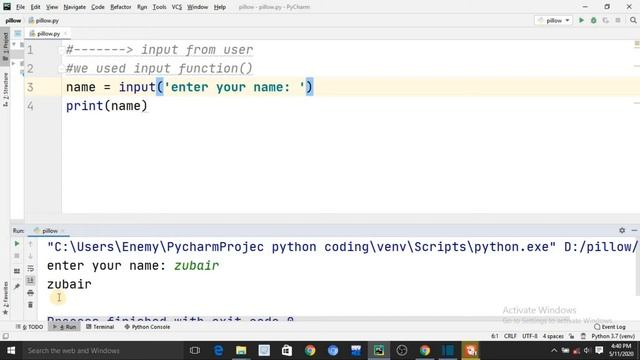640x360 pixels.
Task: Click the pillow project breadcrumb
Action: (x=13, y=20)
